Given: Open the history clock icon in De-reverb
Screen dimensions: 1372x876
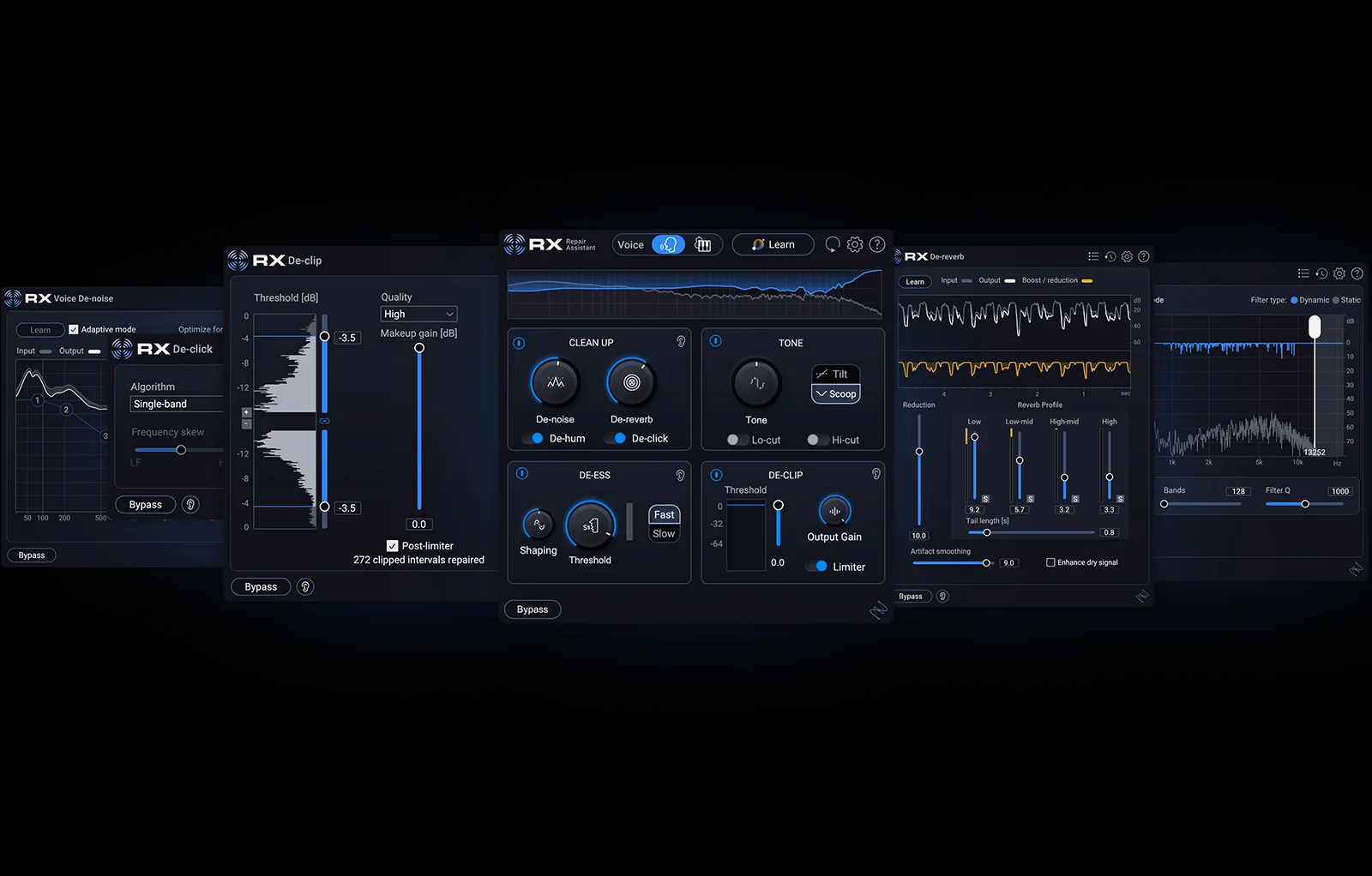Looking at the screenshot, I should (1110, 256).
